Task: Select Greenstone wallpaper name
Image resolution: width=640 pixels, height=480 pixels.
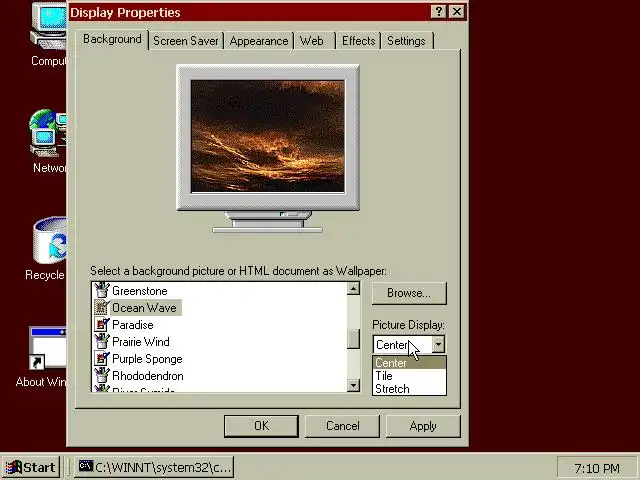Action: coord(140,291)
